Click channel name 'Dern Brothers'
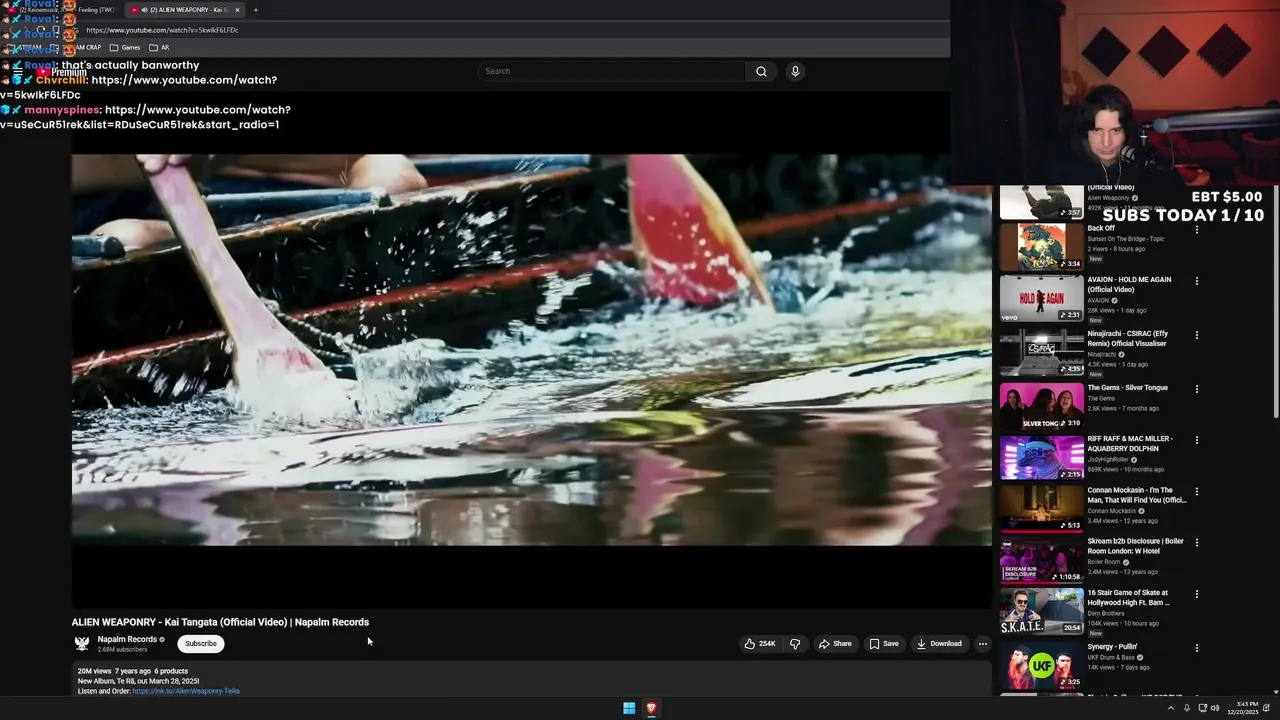 coord(1108,613)
